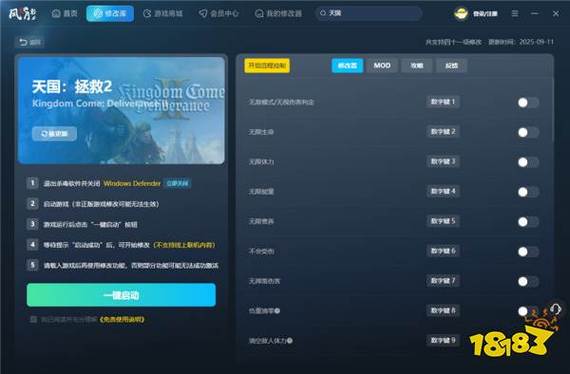Click the 数字键 4 hotkey badge
The width and height of the screenshot is (570, 374).
coord(443,191)
